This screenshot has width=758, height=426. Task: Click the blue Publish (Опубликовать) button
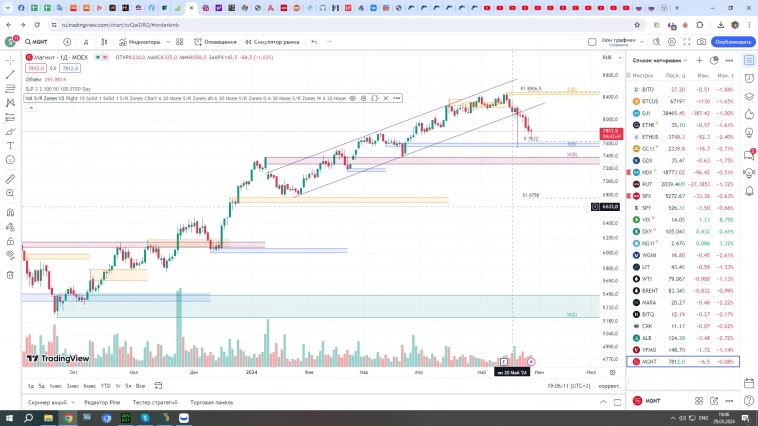tap(732, 42)
